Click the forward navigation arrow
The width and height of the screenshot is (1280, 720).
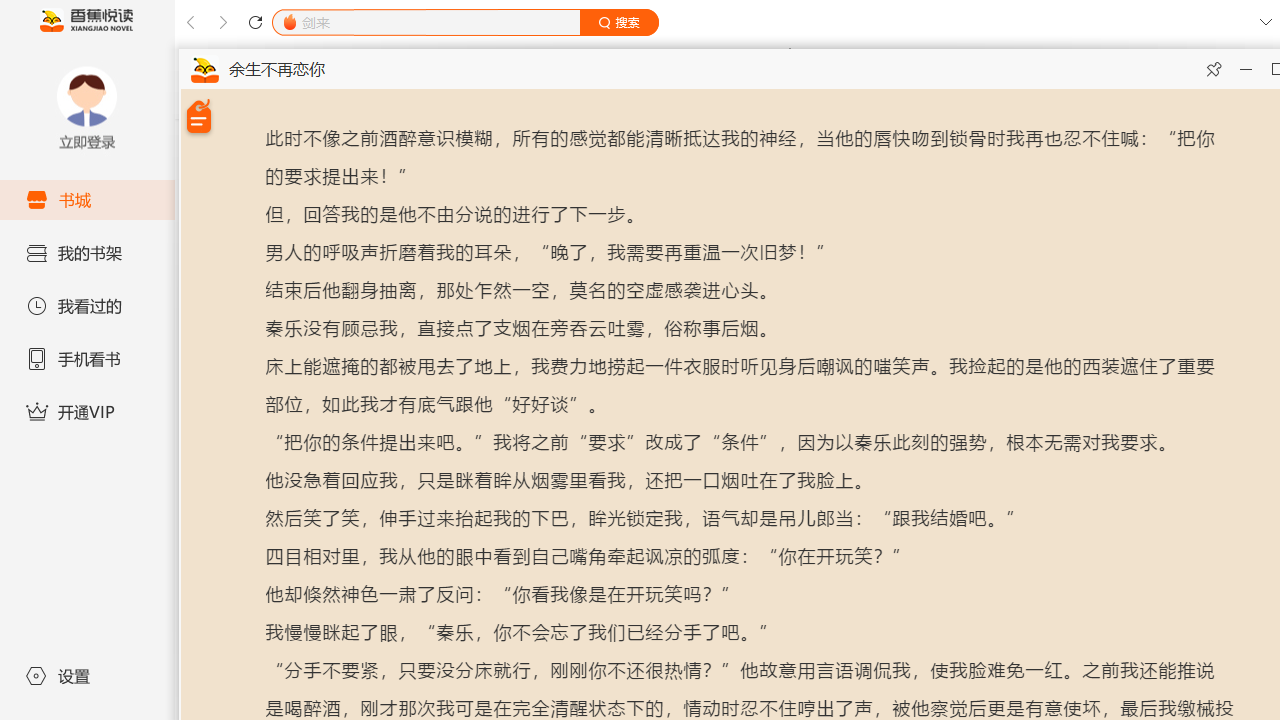click(x=223, y=22)
